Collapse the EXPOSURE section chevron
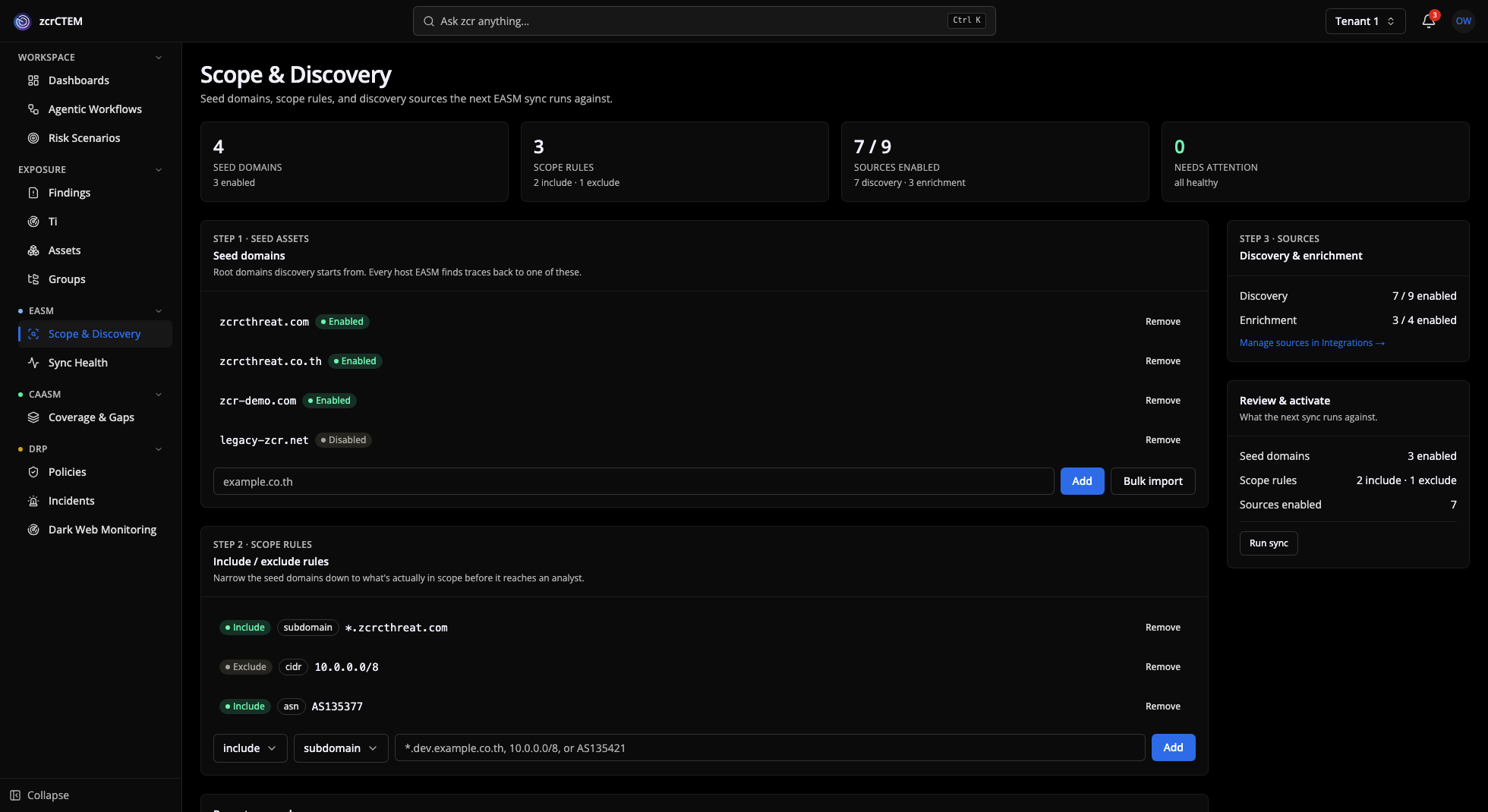This screenshot has width=1488, height=812. [159, 170]
